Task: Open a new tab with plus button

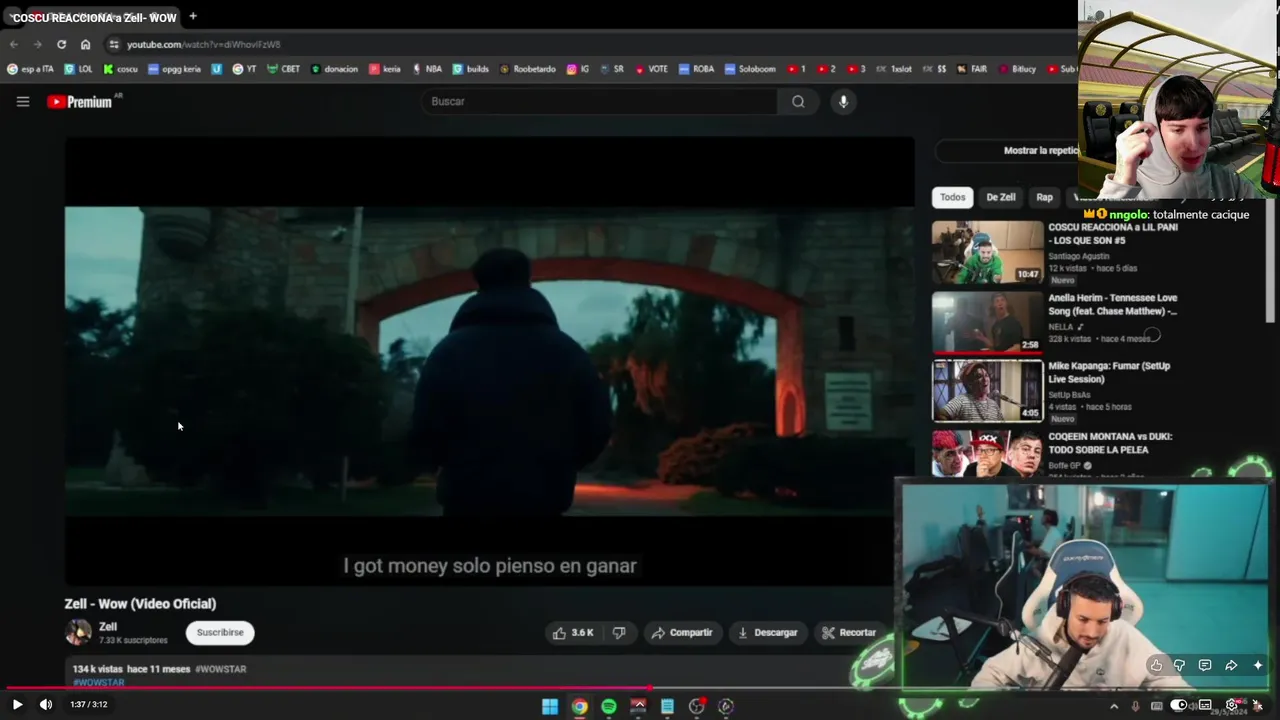Action: [193, 16]
